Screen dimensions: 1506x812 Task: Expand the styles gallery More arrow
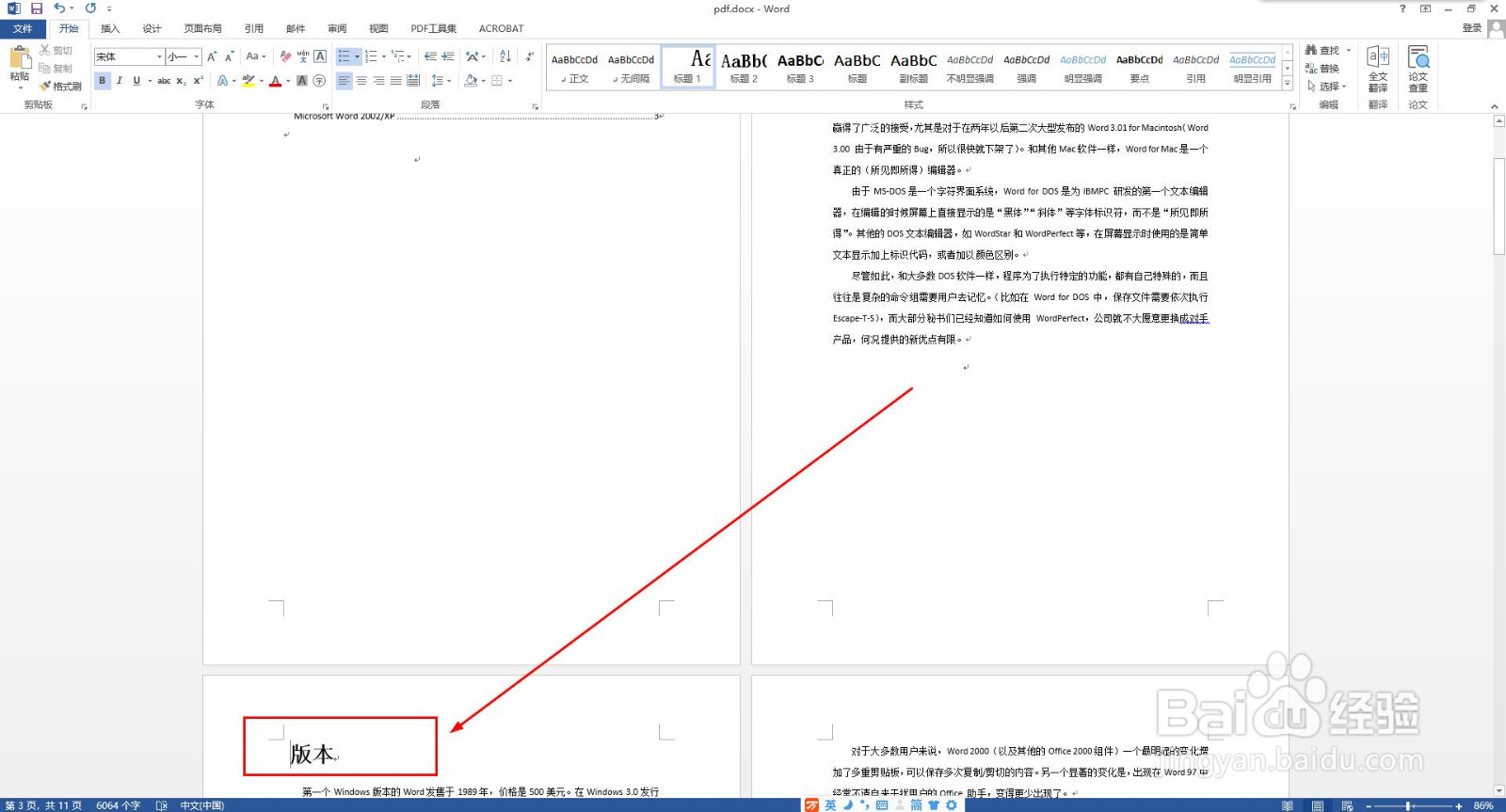1288,85
